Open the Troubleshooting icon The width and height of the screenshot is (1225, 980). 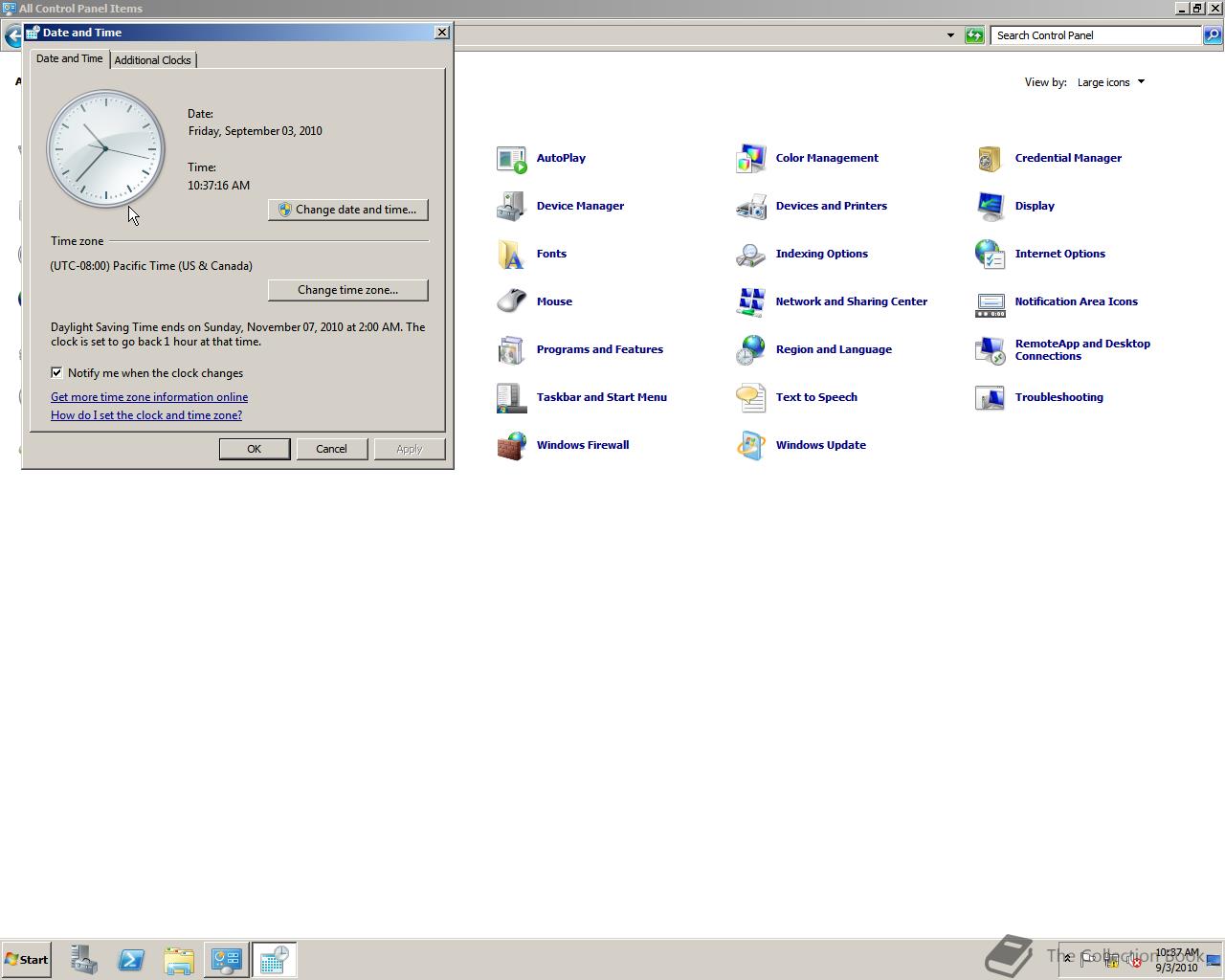tap(991, 398)
